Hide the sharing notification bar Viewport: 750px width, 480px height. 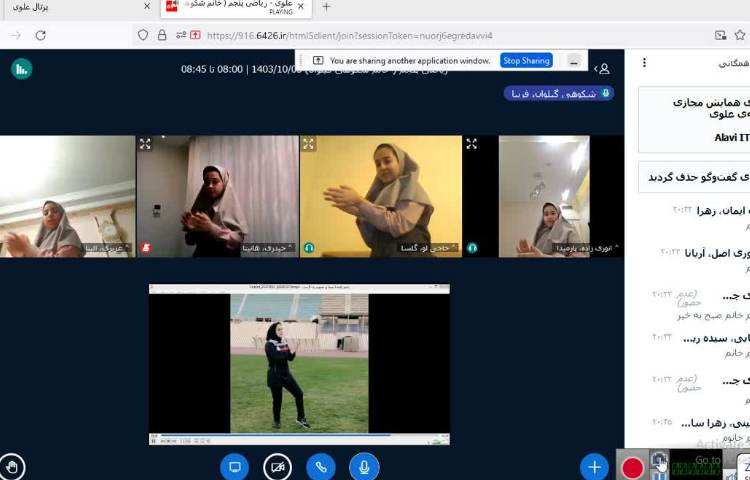pos(574,61)
